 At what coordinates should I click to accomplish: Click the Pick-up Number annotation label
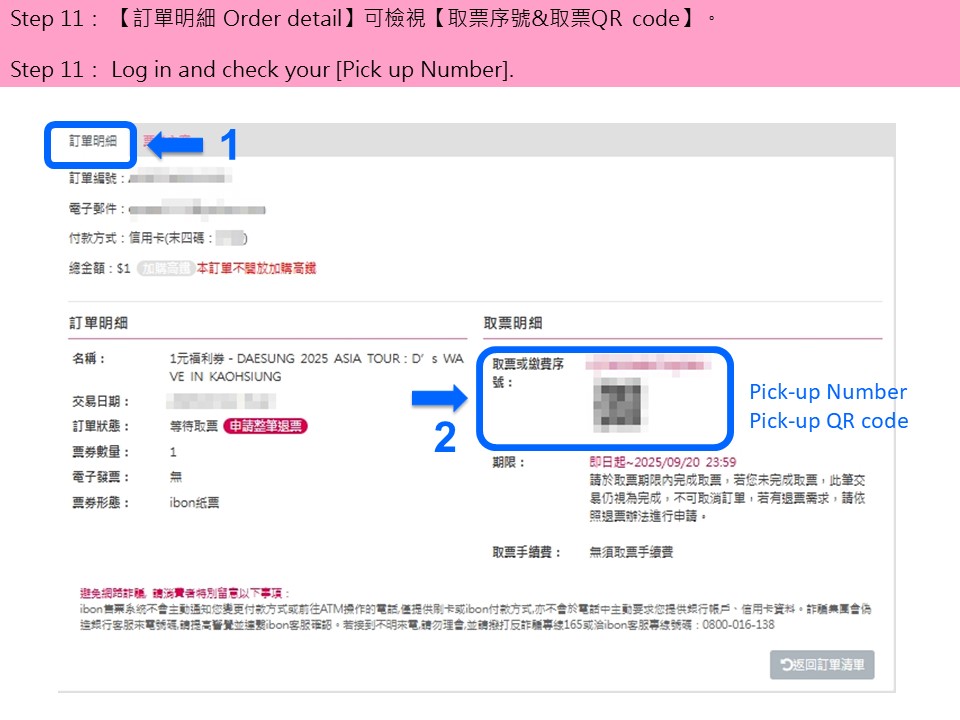click(828, 392)
